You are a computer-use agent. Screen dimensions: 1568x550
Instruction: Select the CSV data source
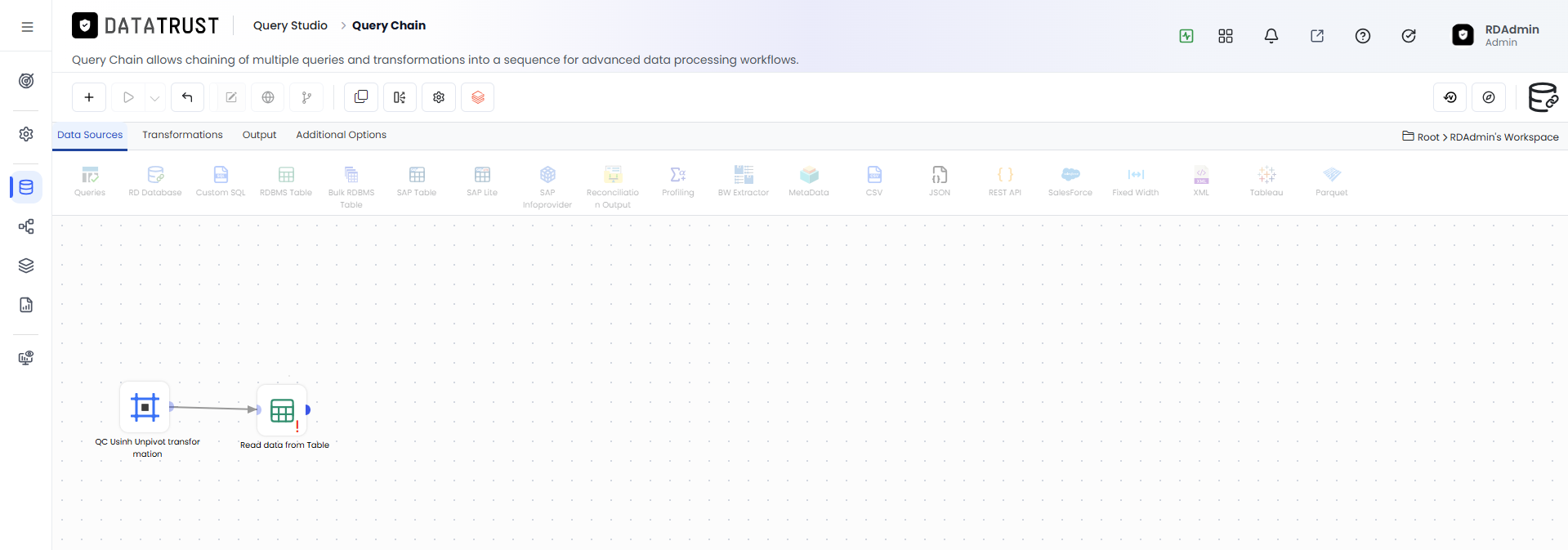pos(874,181)
